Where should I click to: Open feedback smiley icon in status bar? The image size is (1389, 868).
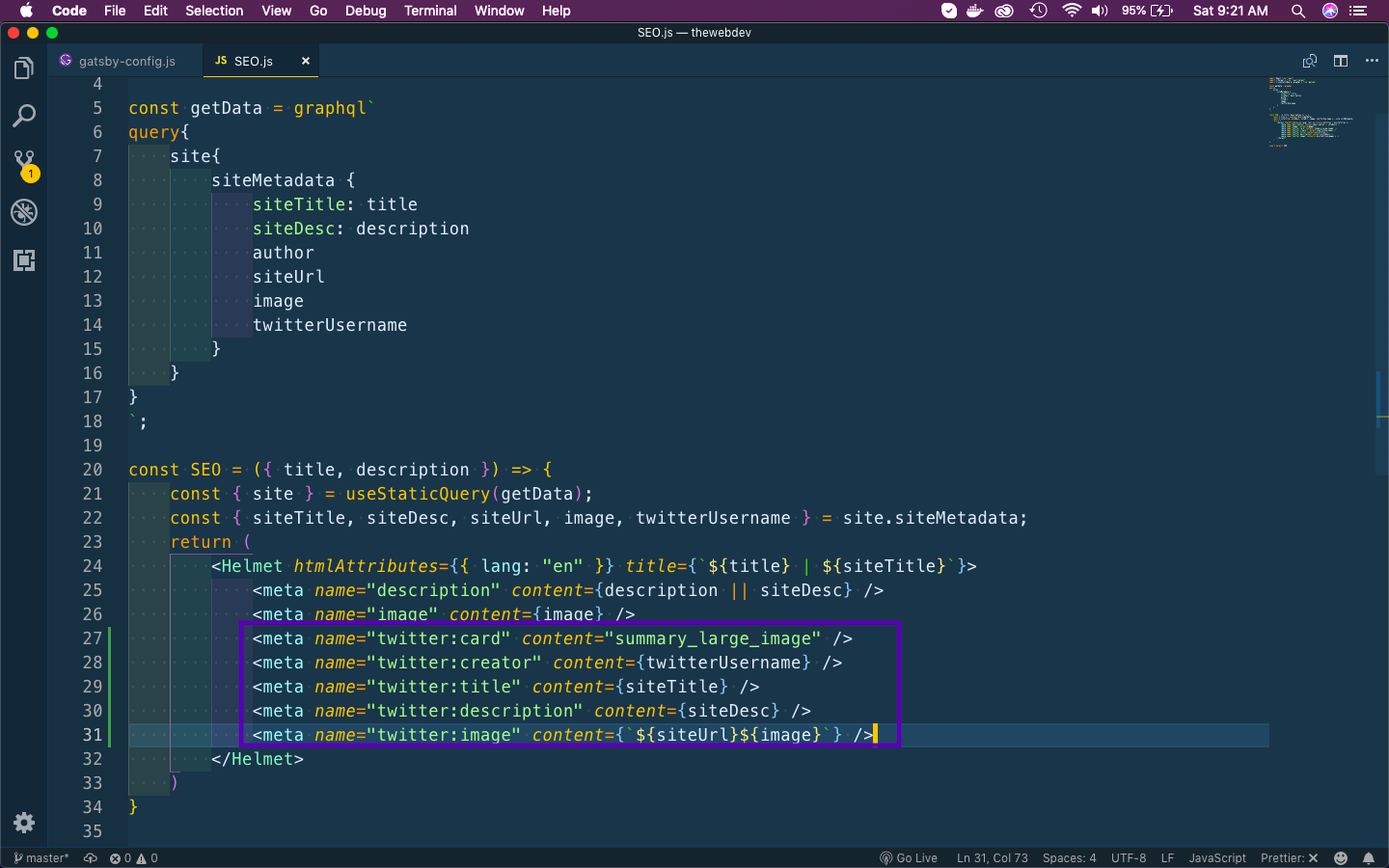[1341, 857]
